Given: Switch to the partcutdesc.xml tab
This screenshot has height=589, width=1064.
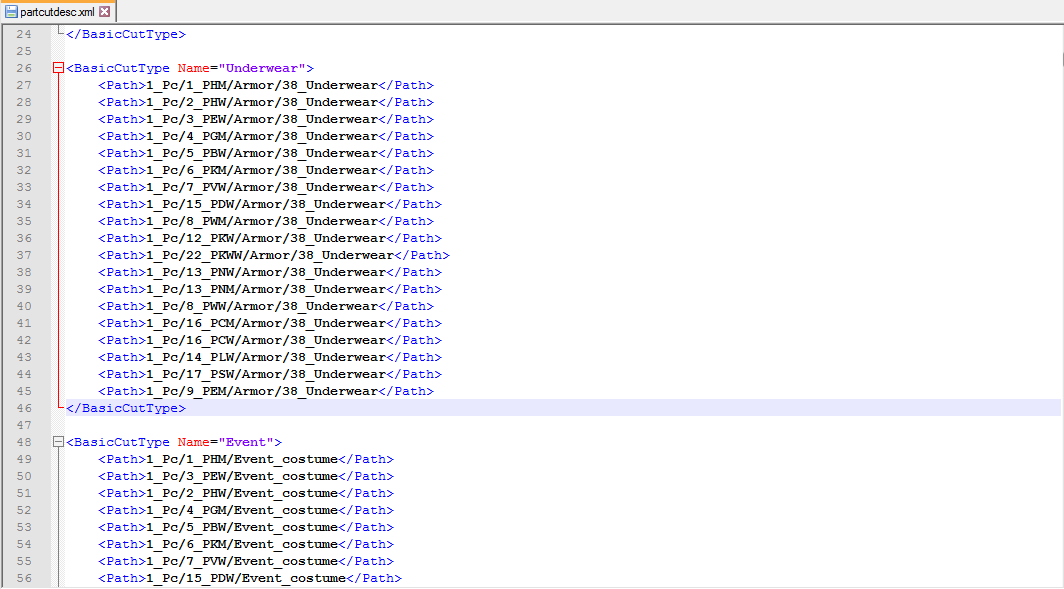Looking at the screenshot, I should (x=57, y=11).
